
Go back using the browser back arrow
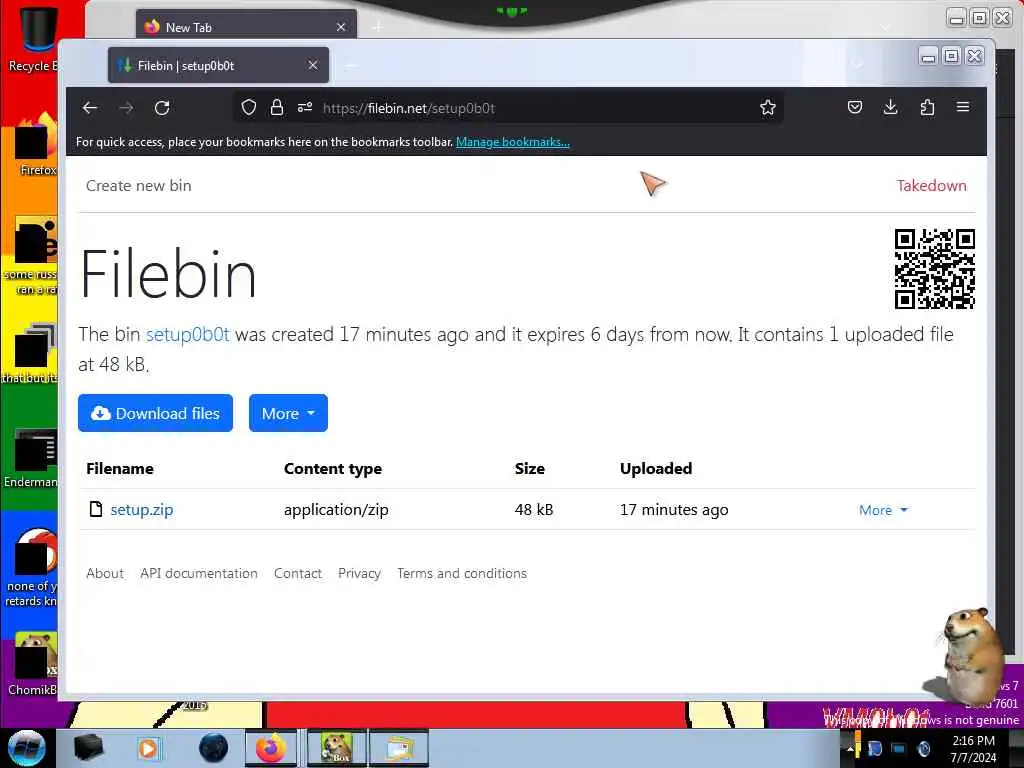90,108
